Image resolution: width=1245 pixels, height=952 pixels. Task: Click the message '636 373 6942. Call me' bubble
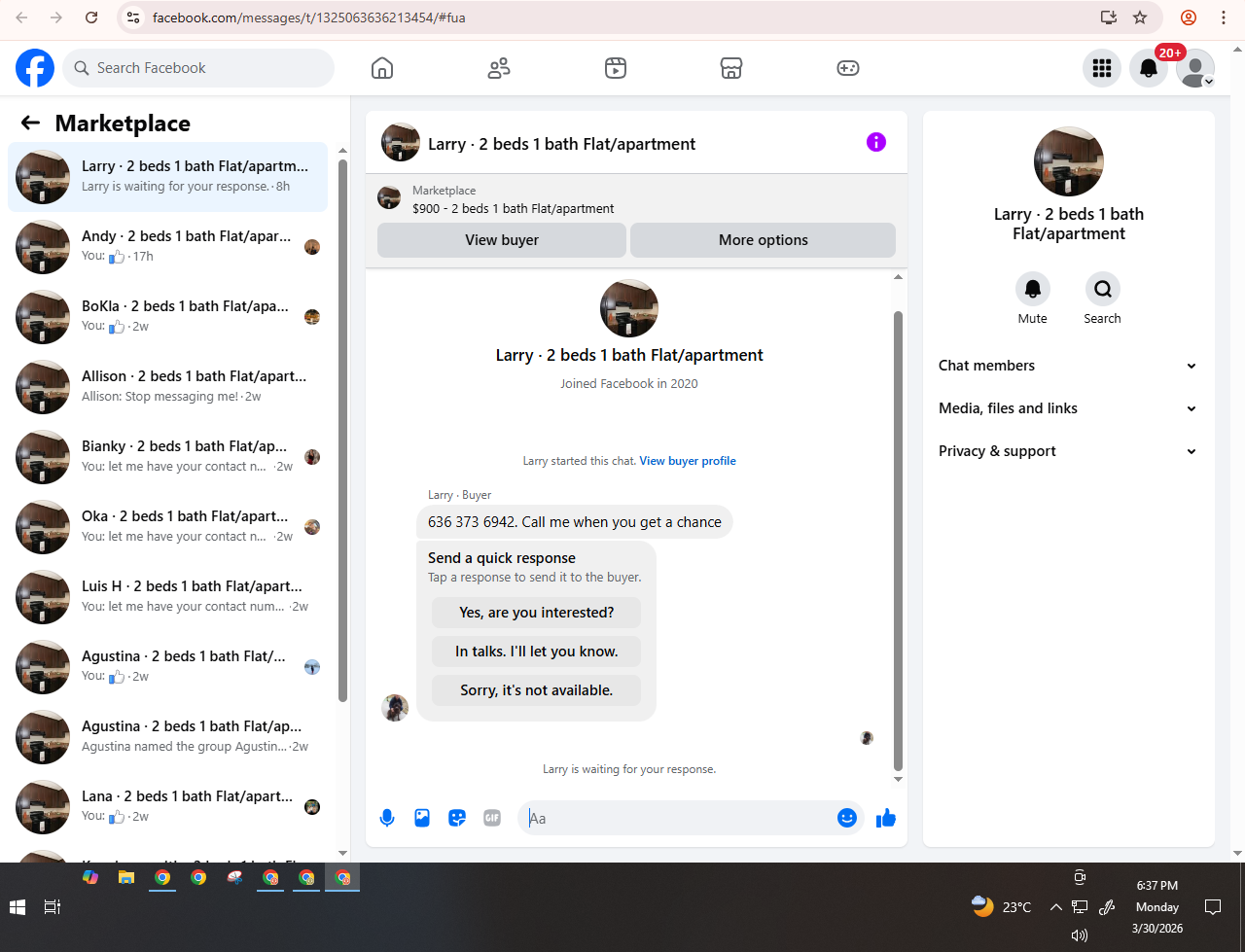[x=574, y=522]
